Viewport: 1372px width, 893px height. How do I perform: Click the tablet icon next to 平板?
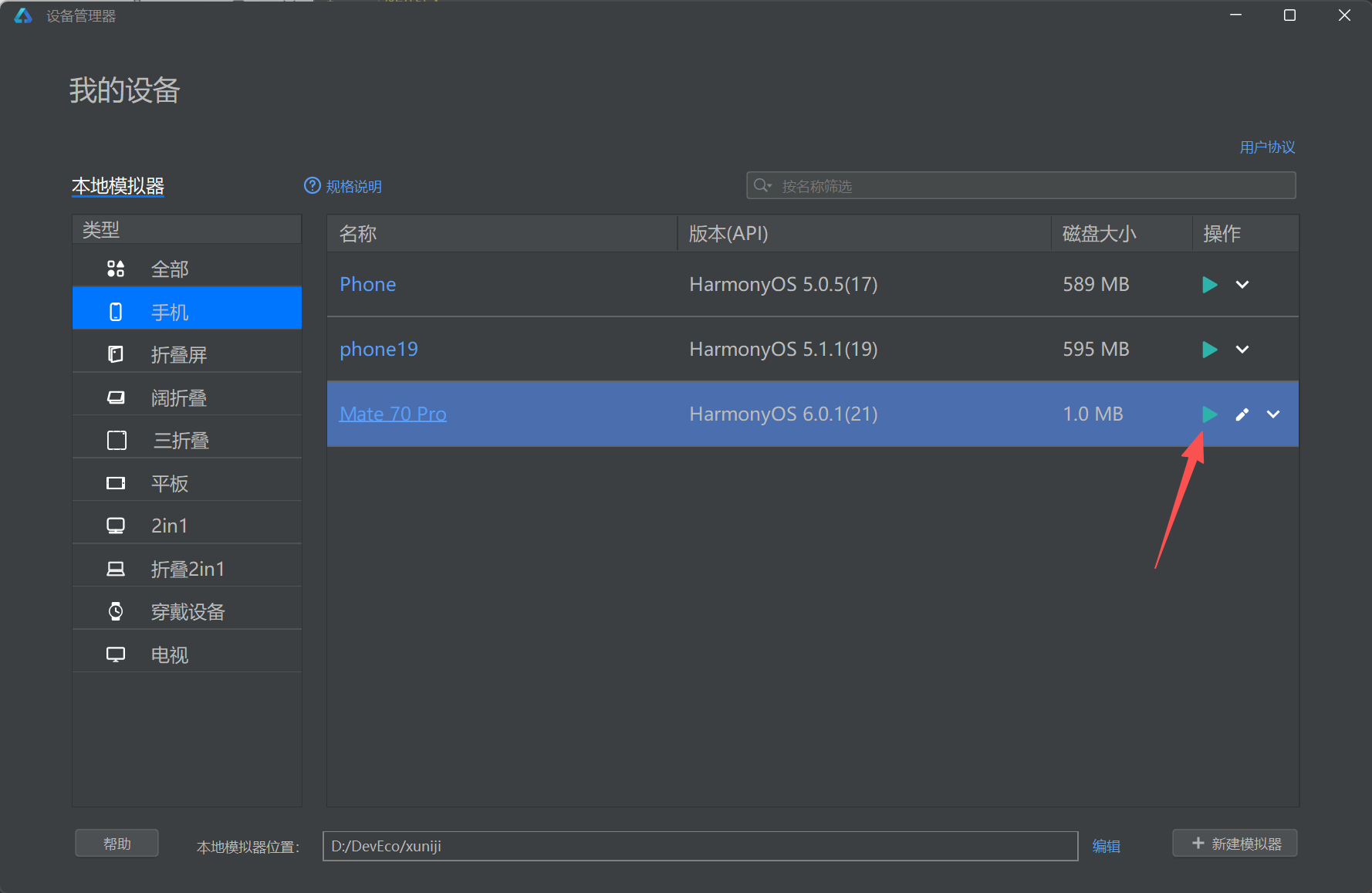click(116, 483)
